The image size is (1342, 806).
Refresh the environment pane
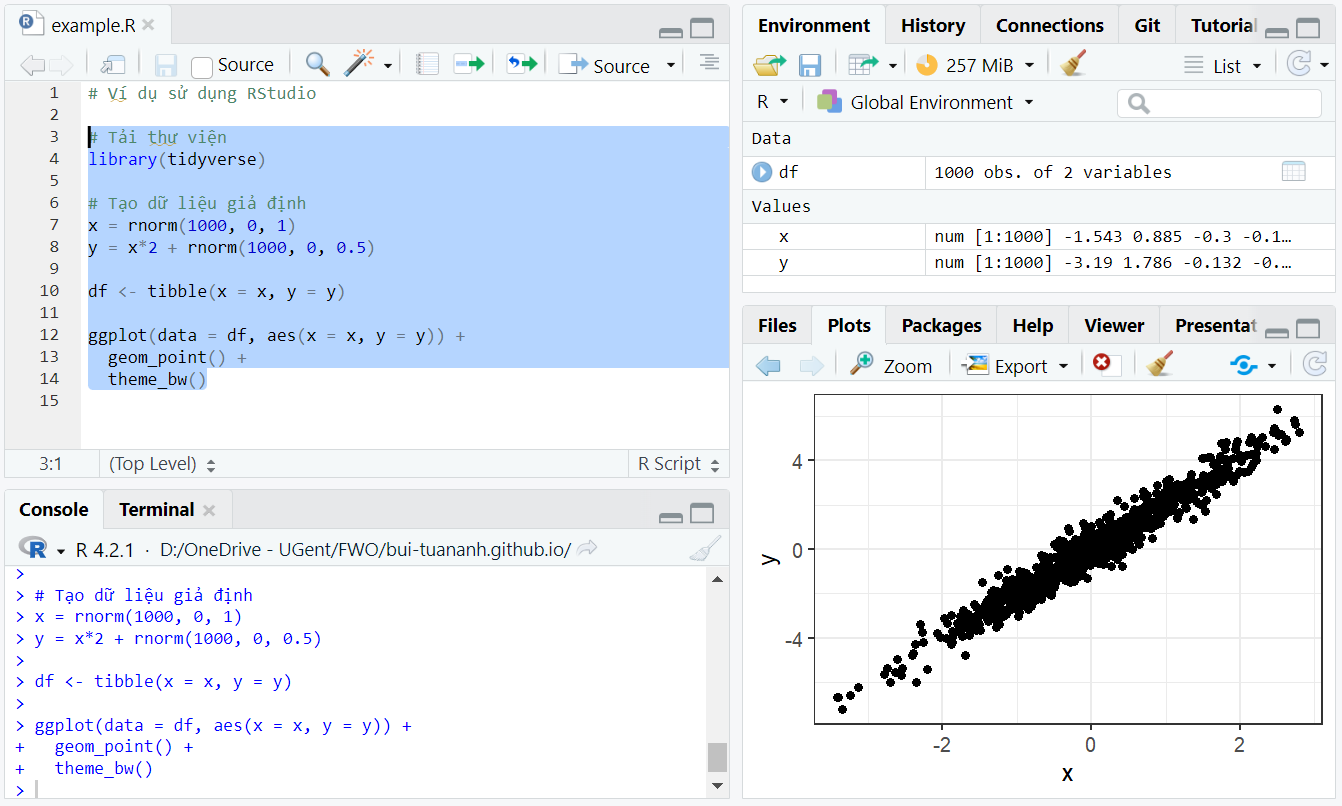point(1299,65)
